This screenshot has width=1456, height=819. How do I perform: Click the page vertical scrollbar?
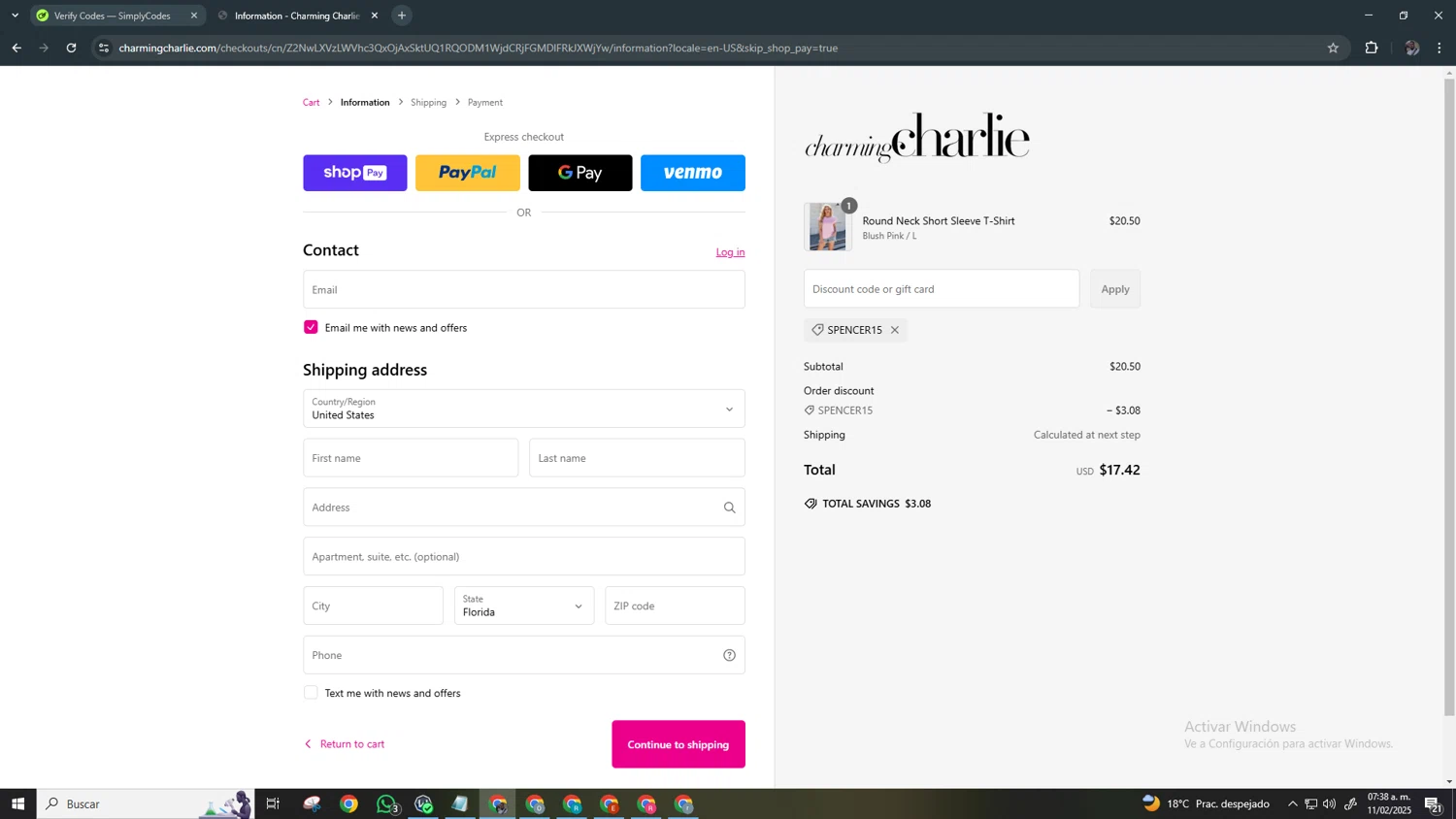(1449, 398)
